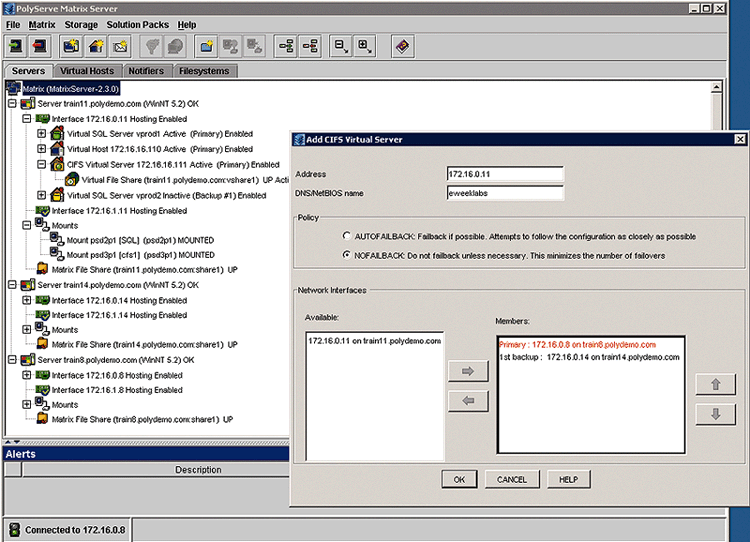
Task: Click the grayed-out filter funnel toolbar icon
Action: pyautogui.click(x=152, y=46)
